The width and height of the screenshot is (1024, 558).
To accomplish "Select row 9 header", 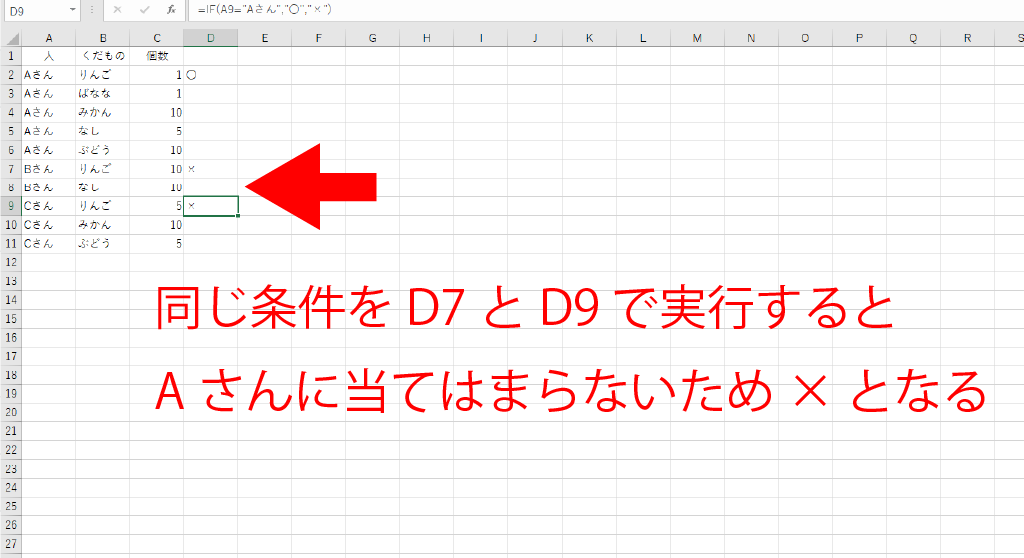I will pos(10,206).
